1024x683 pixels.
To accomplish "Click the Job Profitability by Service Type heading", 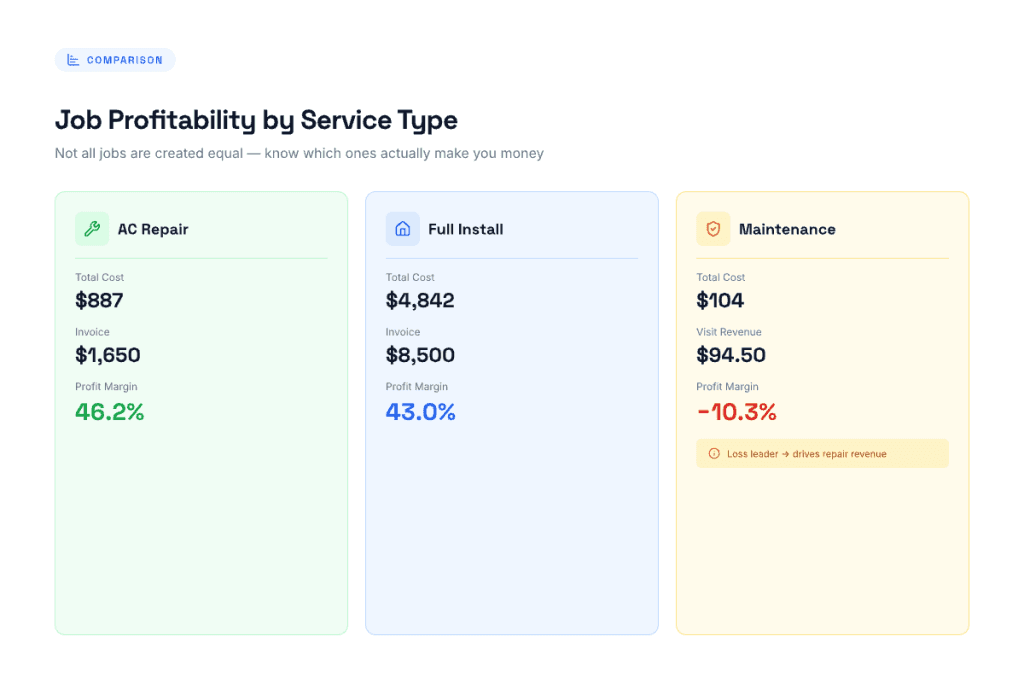I will point(255,120).
